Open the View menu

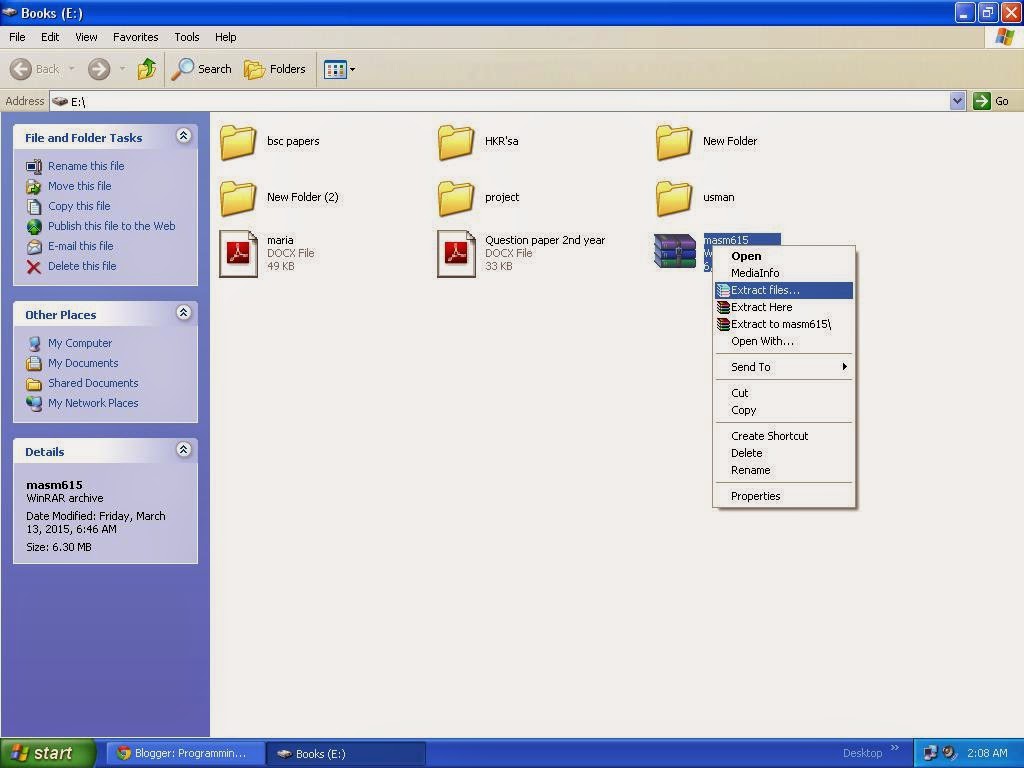[85, 37]
